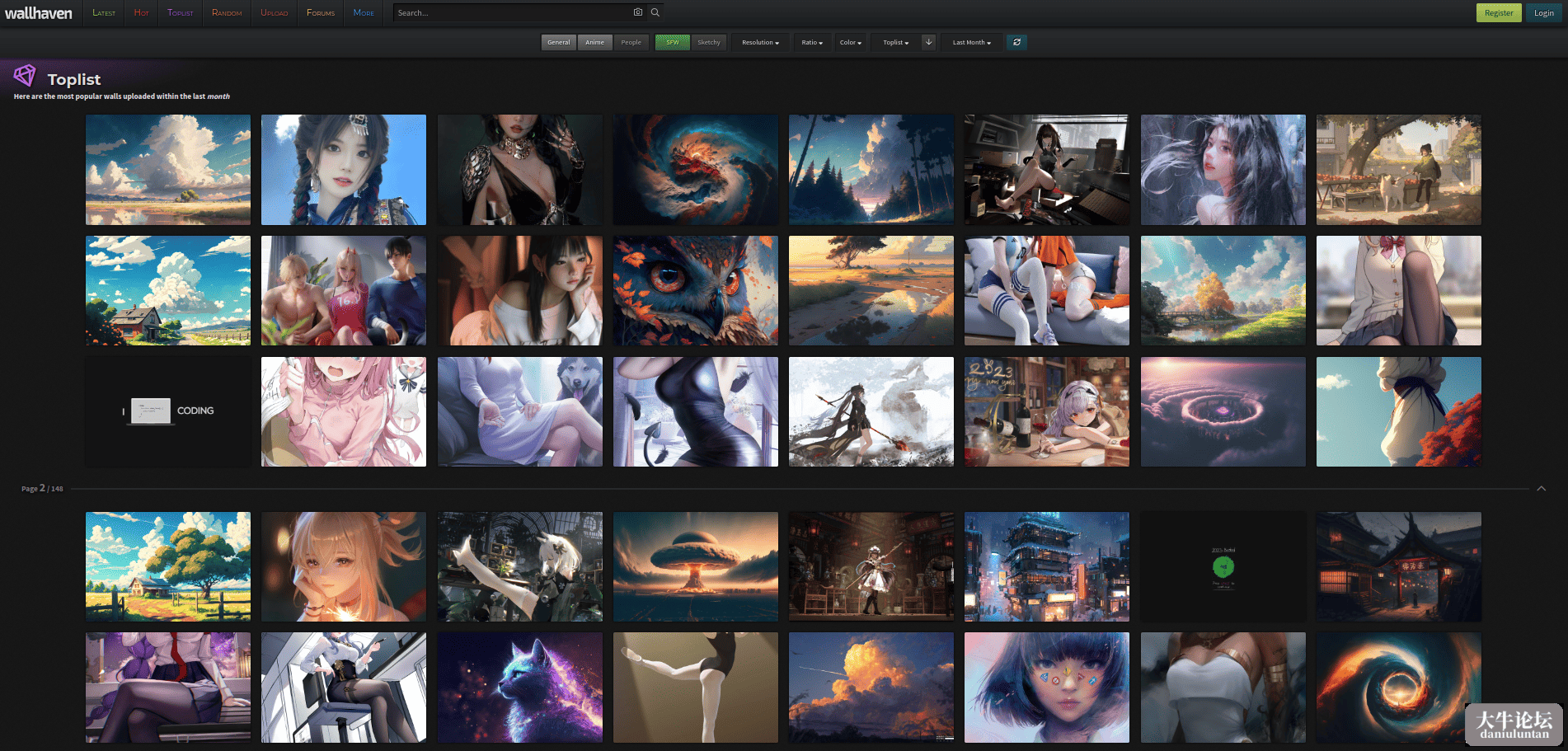Click the magnifying glass search icon

[x=655, y=12]
